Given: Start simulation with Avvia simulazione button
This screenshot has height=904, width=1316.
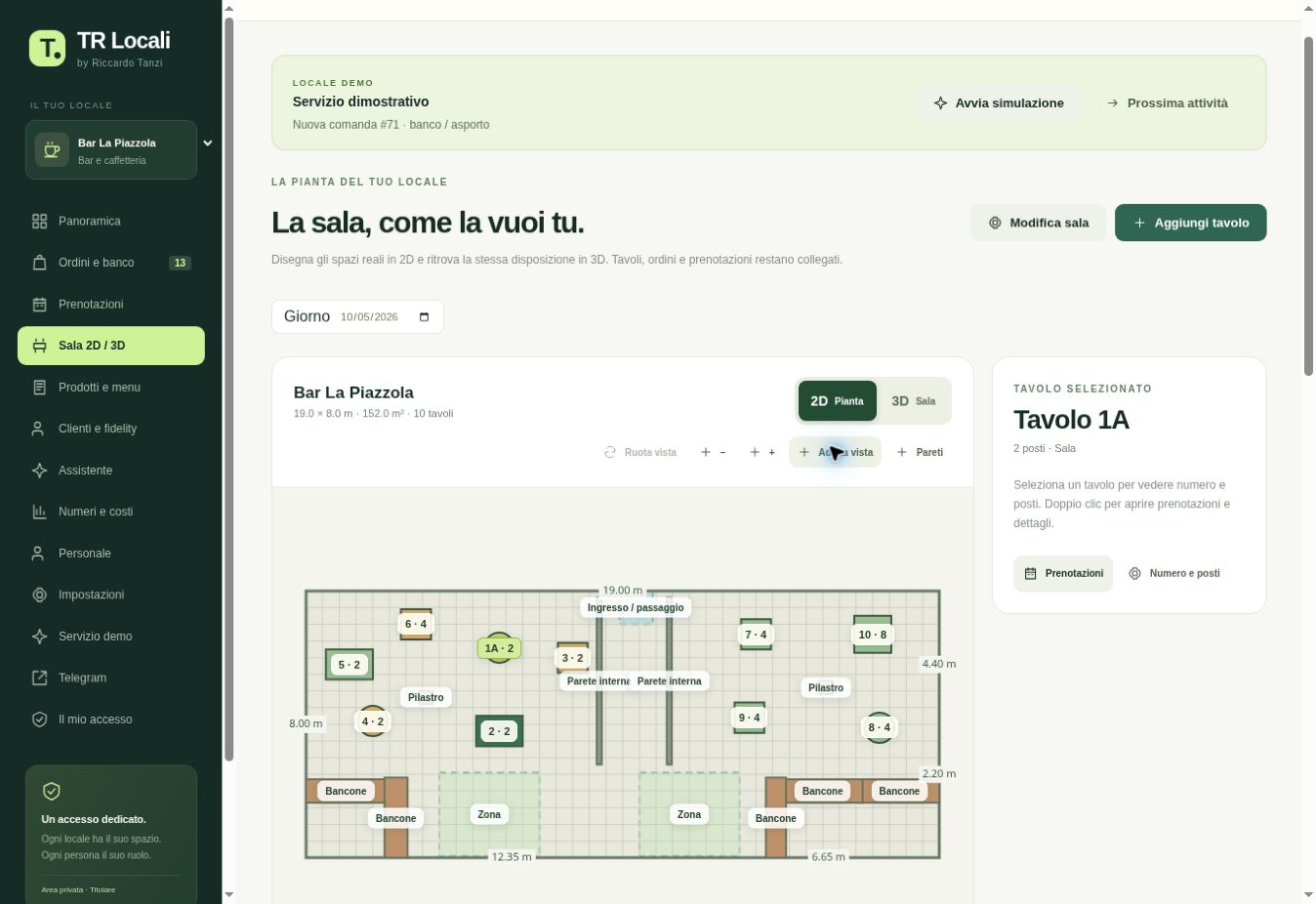Looking at the screenshot, I should [x=999, y=103].
